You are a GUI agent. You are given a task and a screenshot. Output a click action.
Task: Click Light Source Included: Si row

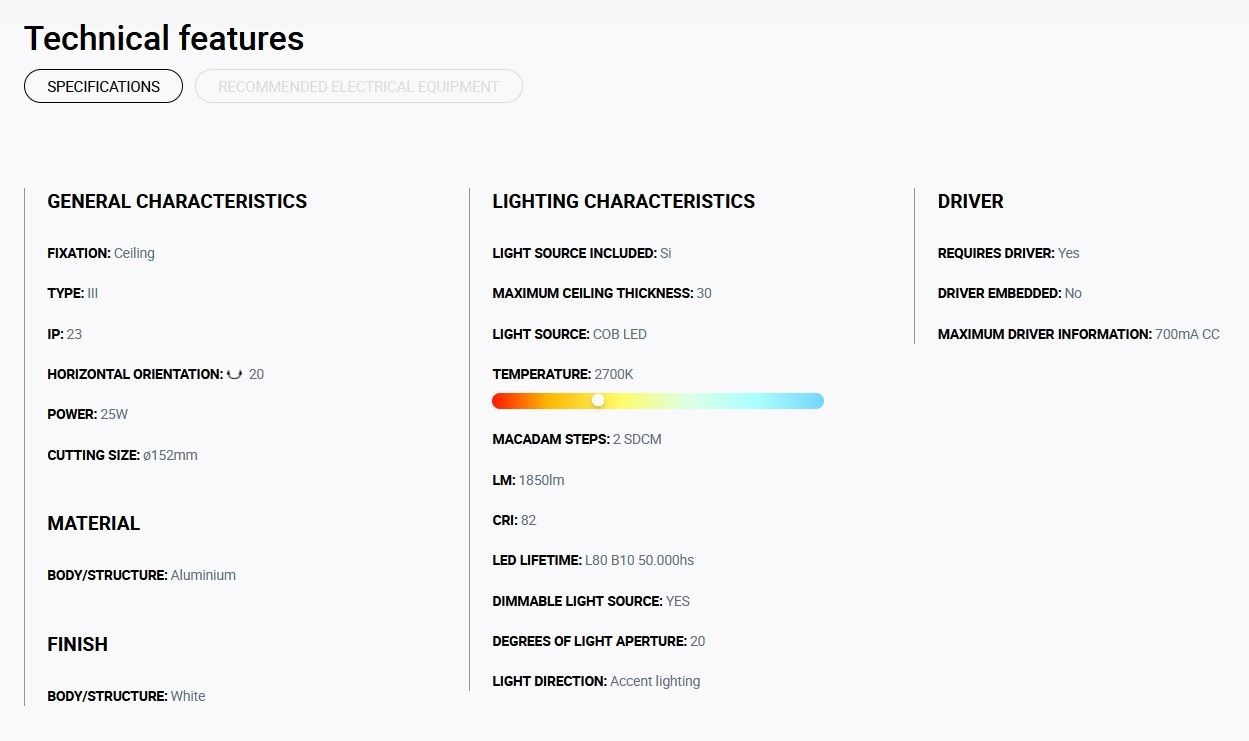coord(582,253)
